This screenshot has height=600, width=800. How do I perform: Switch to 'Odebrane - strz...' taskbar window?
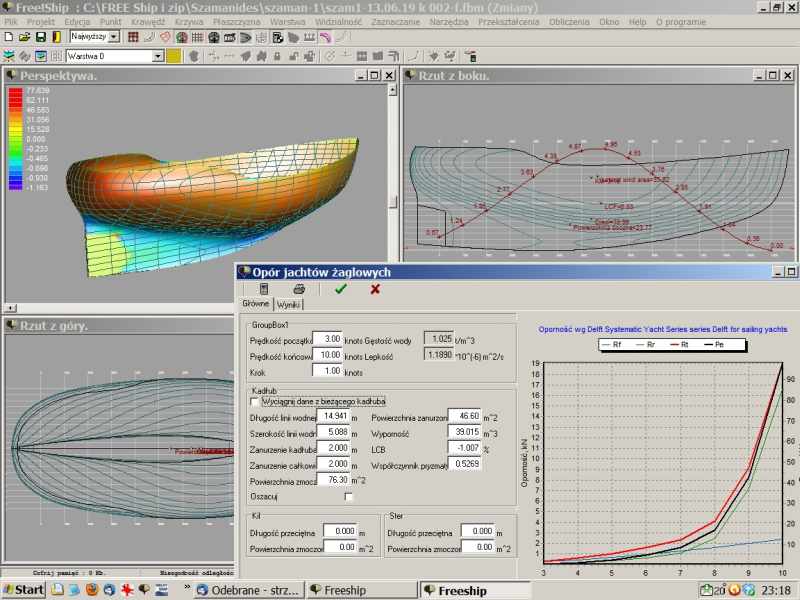[x=249, y=590]
